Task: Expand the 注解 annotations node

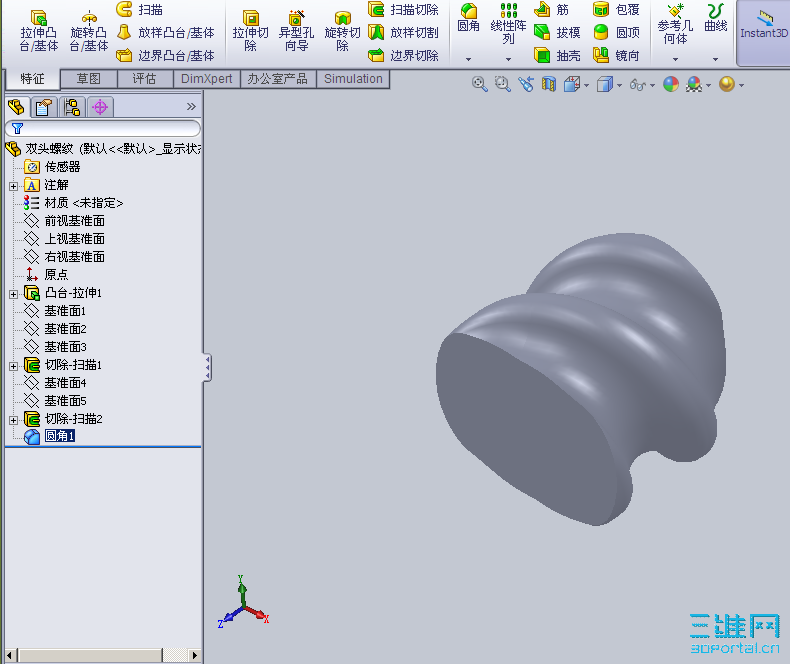Action: pos(14,186)
